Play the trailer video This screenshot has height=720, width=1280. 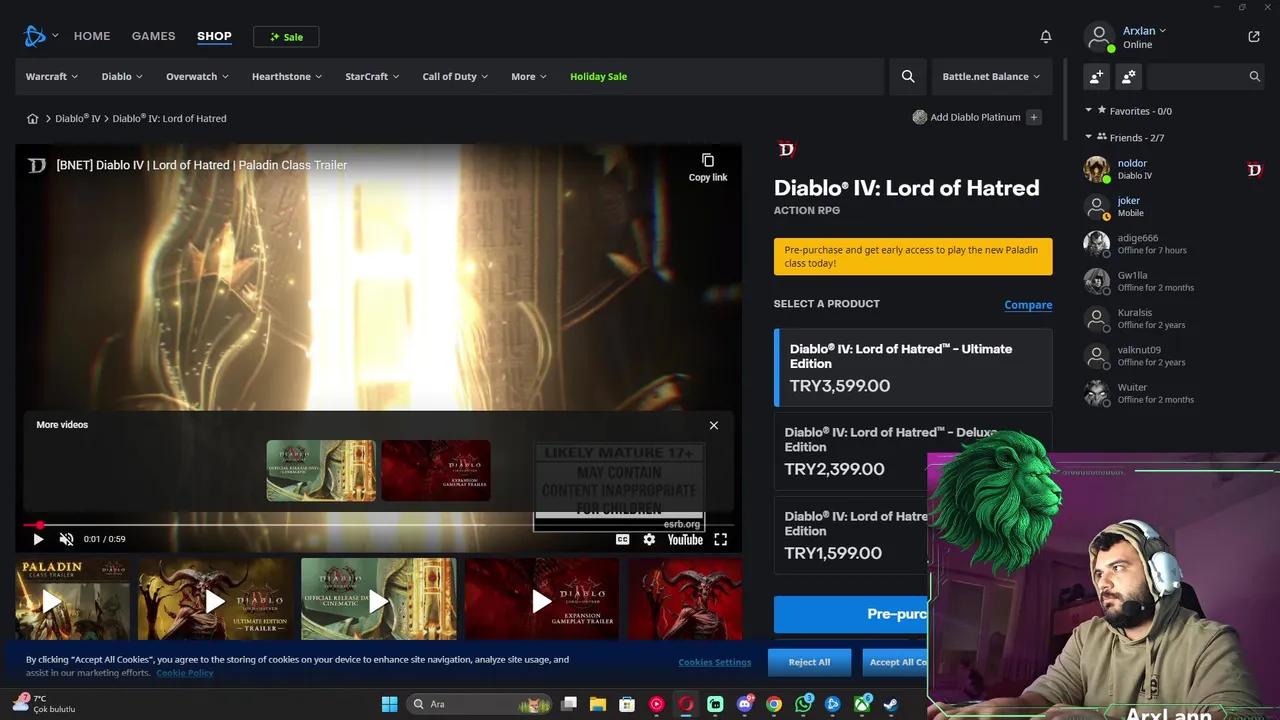[x=38, y=539]
